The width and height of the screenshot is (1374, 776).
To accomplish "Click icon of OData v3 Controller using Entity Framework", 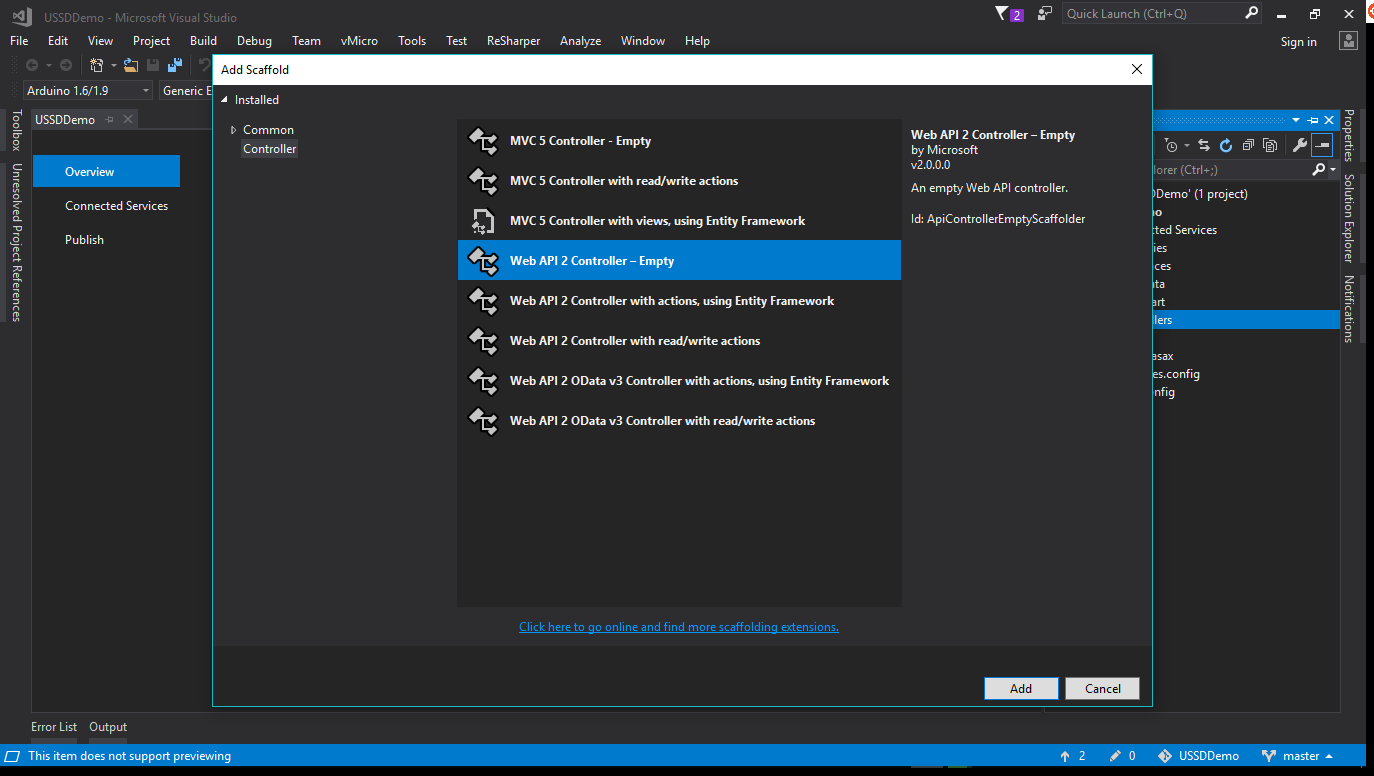I will (x=483, y=381).
